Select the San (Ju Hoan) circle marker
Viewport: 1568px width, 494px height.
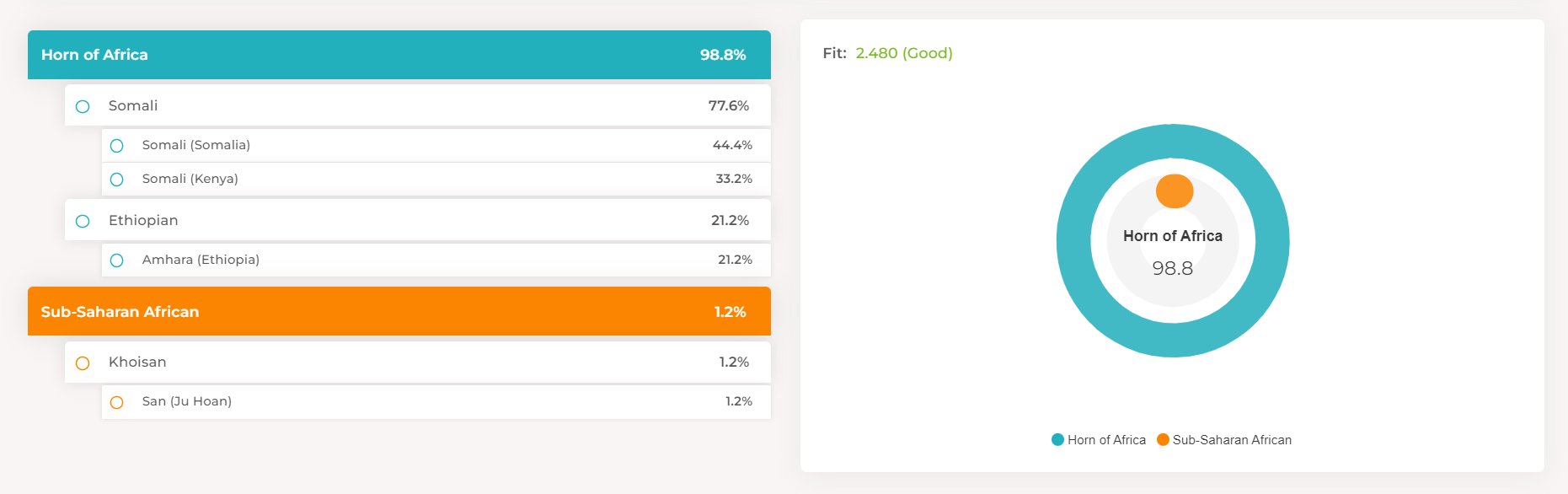pyautogui.click(x=117, y=403)
